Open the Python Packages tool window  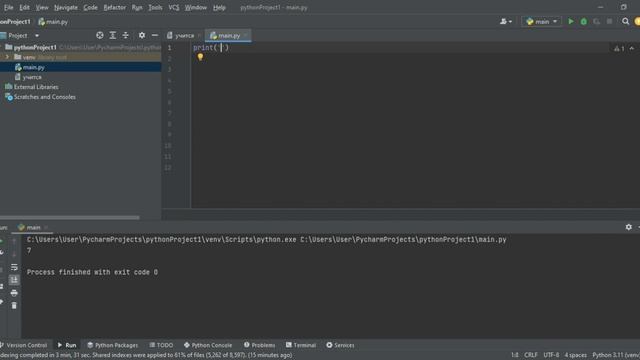(x=113, y=345)
